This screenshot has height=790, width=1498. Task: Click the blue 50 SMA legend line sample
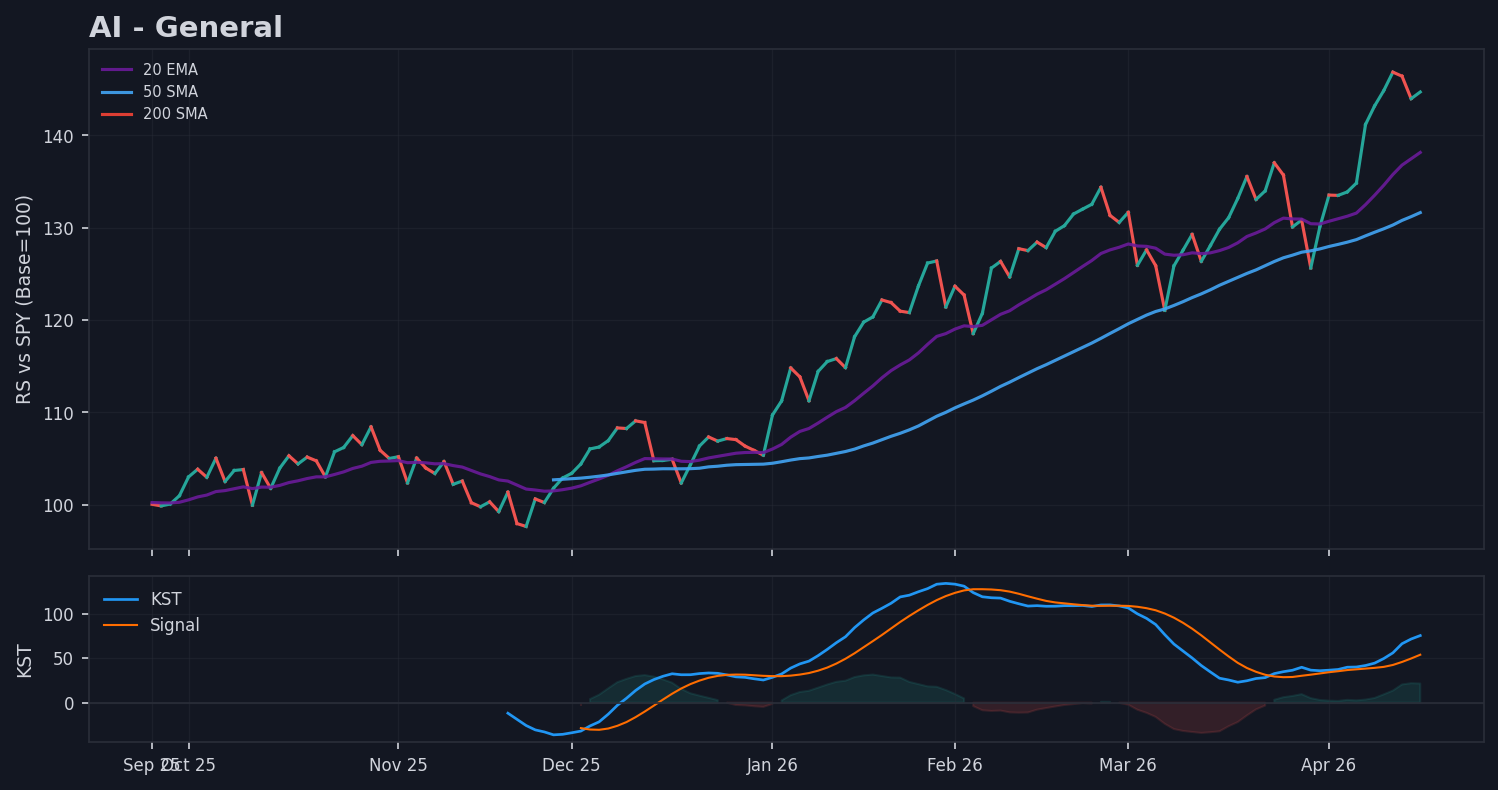[117, 92]
